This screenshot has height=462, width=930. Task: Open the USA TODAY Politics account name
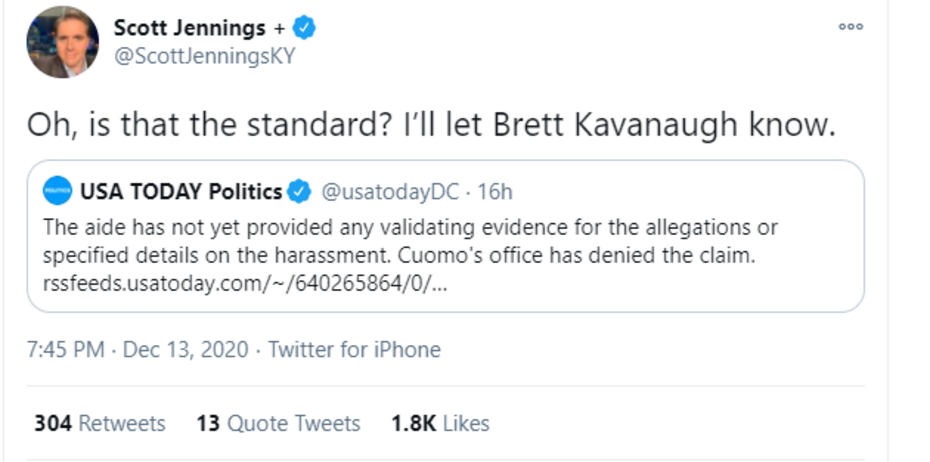(x=180, y=191)
